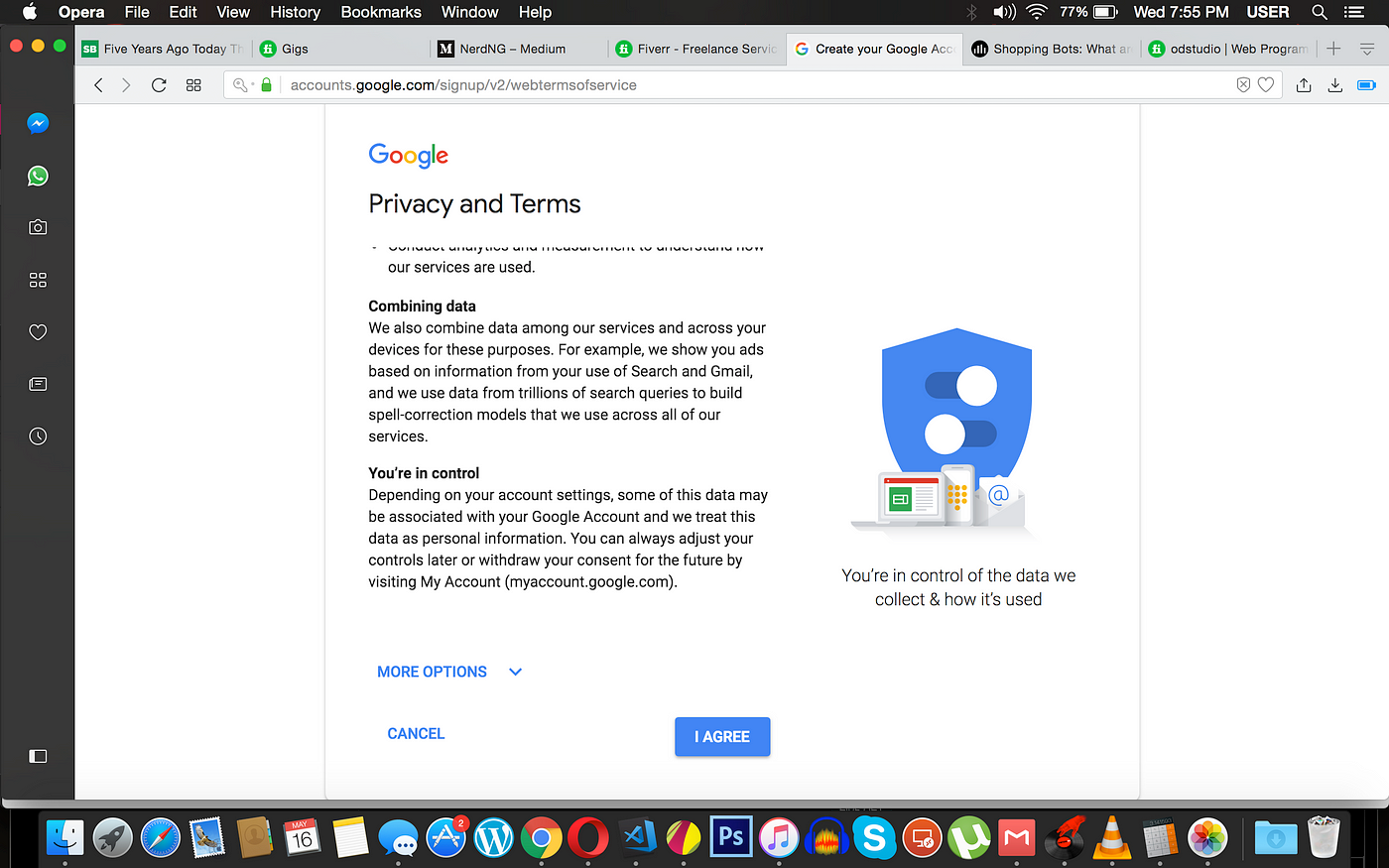Click the address bar URL field
This screenshot has height=868, width=1389.
[754, 85]
